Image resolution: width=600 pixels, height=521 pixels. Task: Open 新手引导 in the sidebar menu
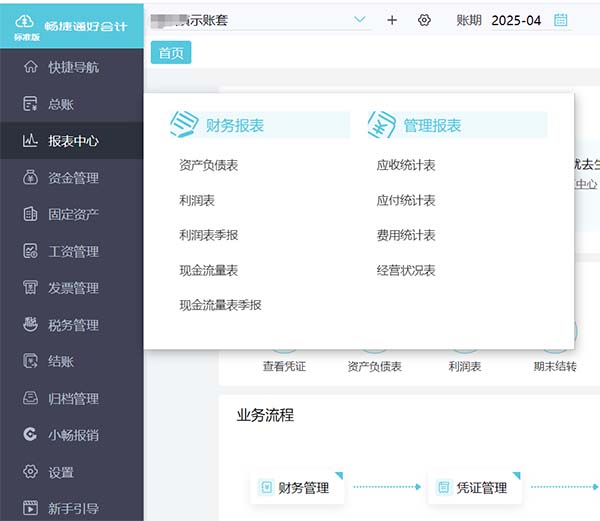[72, 508]
